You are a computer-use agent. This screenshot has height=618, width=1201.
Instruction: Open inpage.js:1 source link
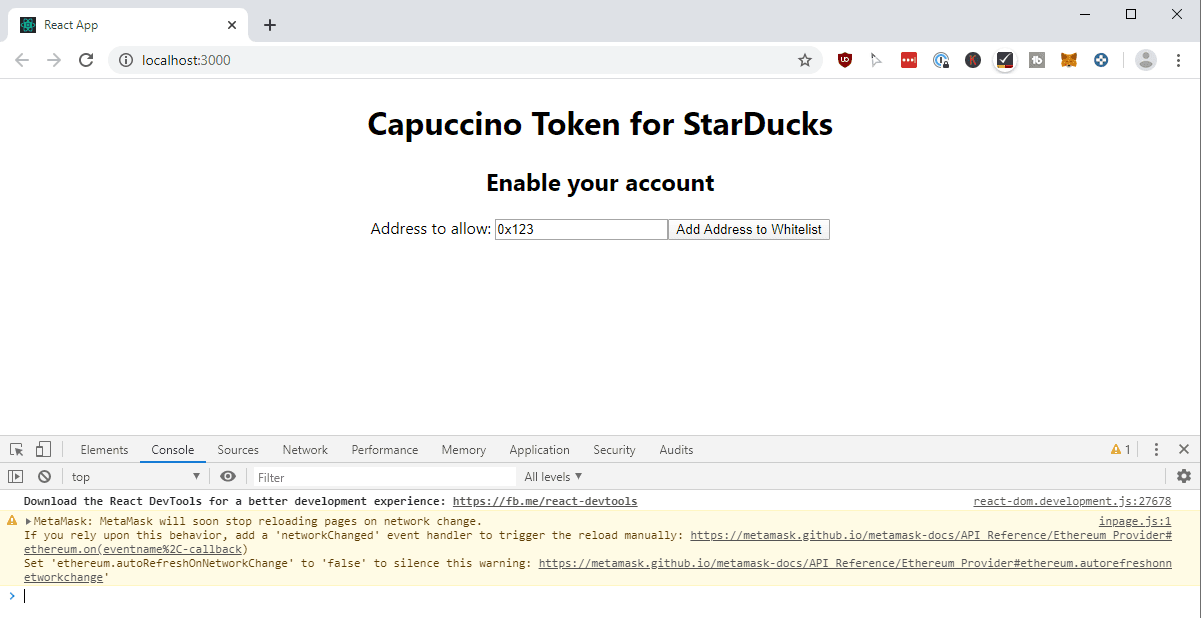(x=1135, y=521)
